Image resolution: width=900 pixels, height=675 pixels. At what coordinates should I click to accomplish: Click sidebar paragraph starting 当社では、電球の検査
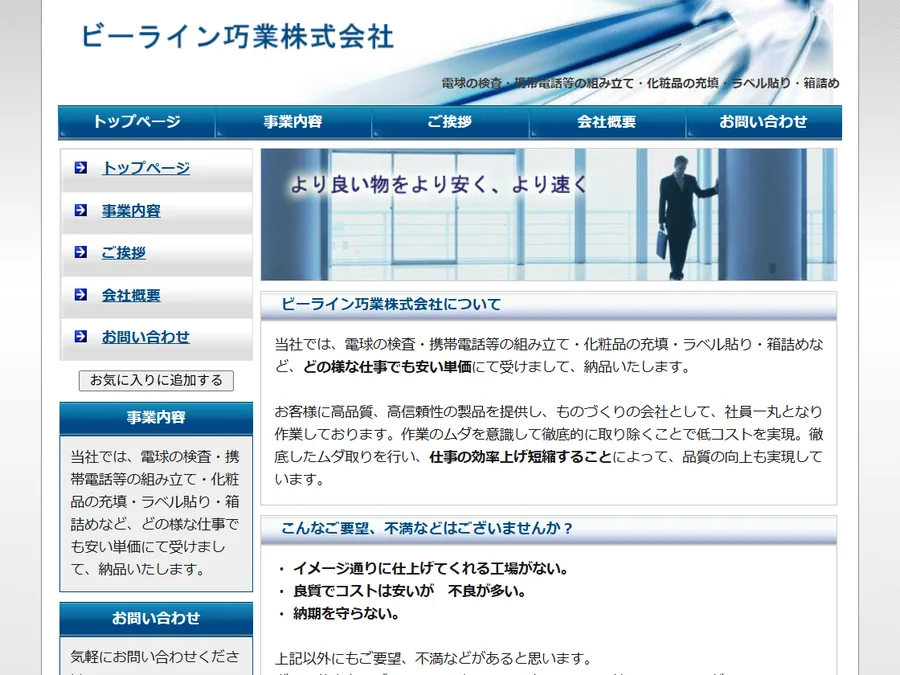[x=155, y=513]
